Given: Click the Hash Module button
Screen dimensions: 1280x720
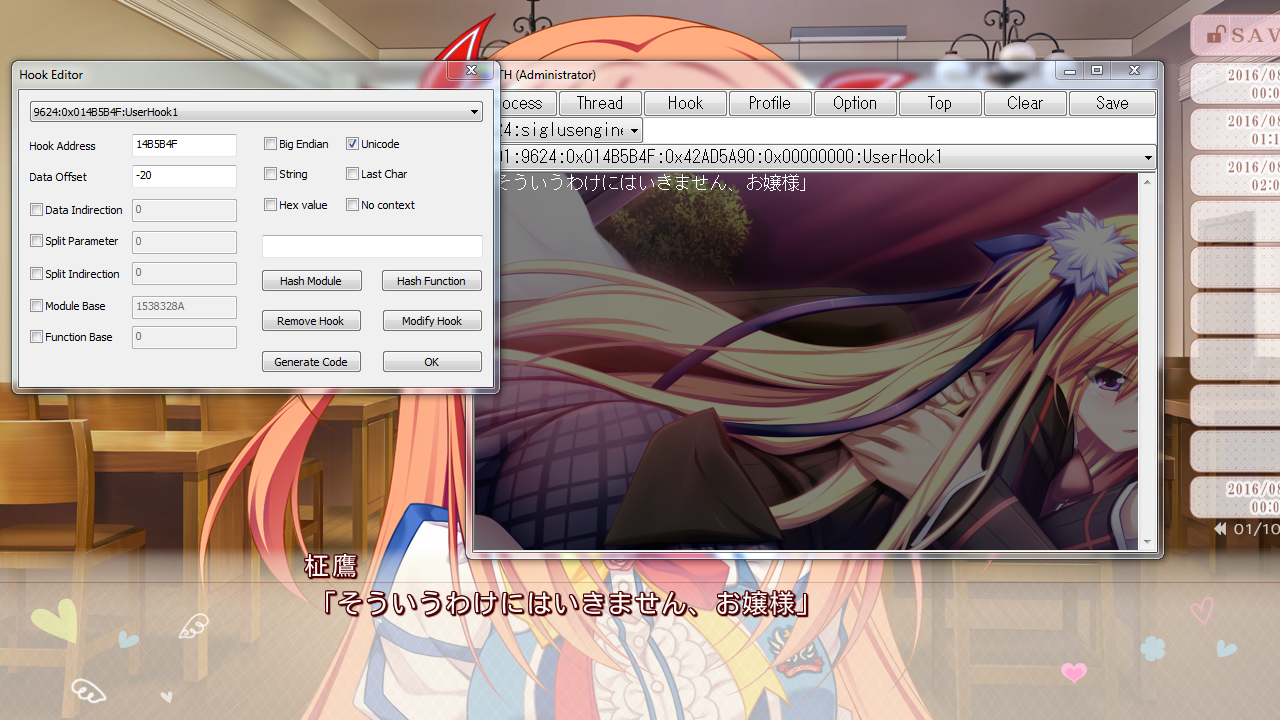Looking at the screenshot, I should point(311,281).
